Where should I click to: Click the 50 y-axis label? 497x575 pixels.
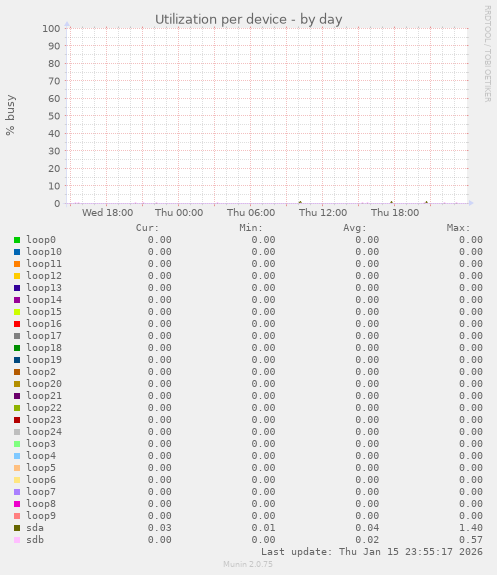[54, 116]
